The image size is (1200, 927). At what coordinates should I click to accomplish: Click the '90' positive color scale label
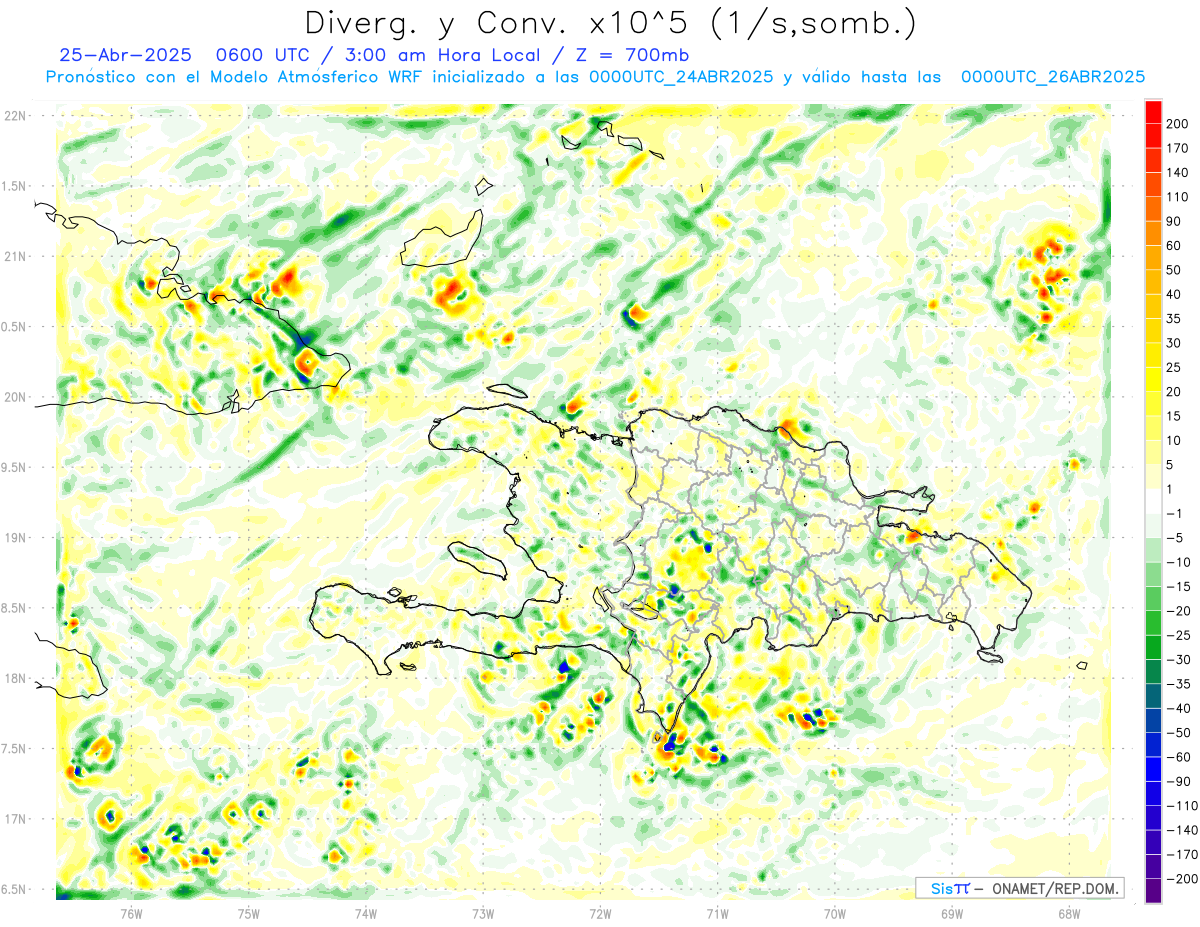click(x=1175, y=221)
